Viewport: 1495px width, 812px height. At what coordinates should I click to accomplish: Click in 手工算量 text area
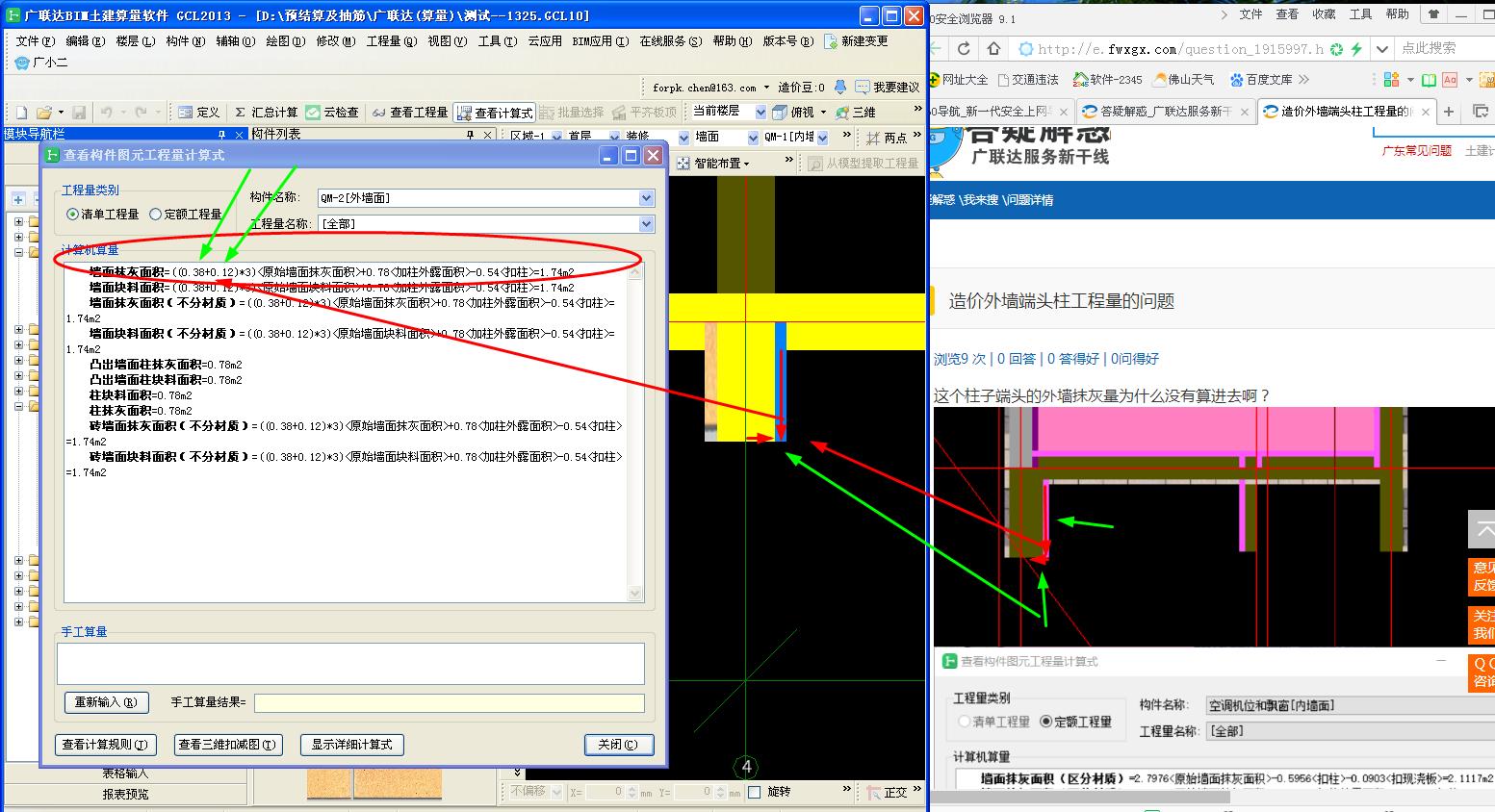pyautogui.click(x=350, y=663)
